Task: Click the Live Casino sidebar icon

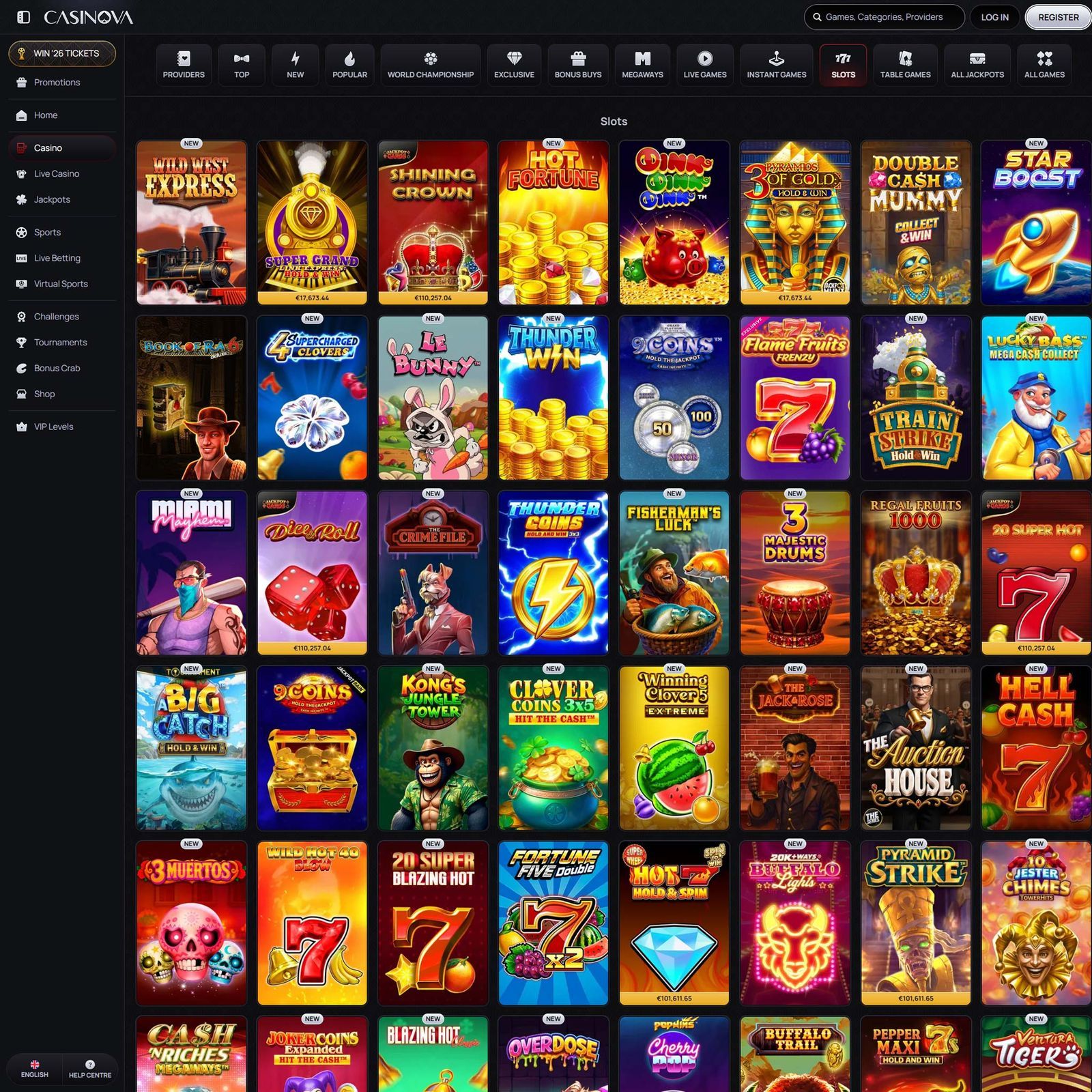Action: tap(21, 174)
